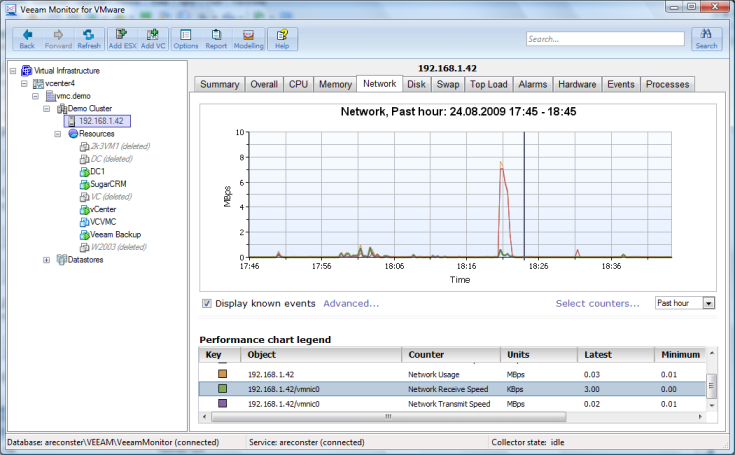
Task: Collapse the Resources tree node
Action: (x=58, y=133)
